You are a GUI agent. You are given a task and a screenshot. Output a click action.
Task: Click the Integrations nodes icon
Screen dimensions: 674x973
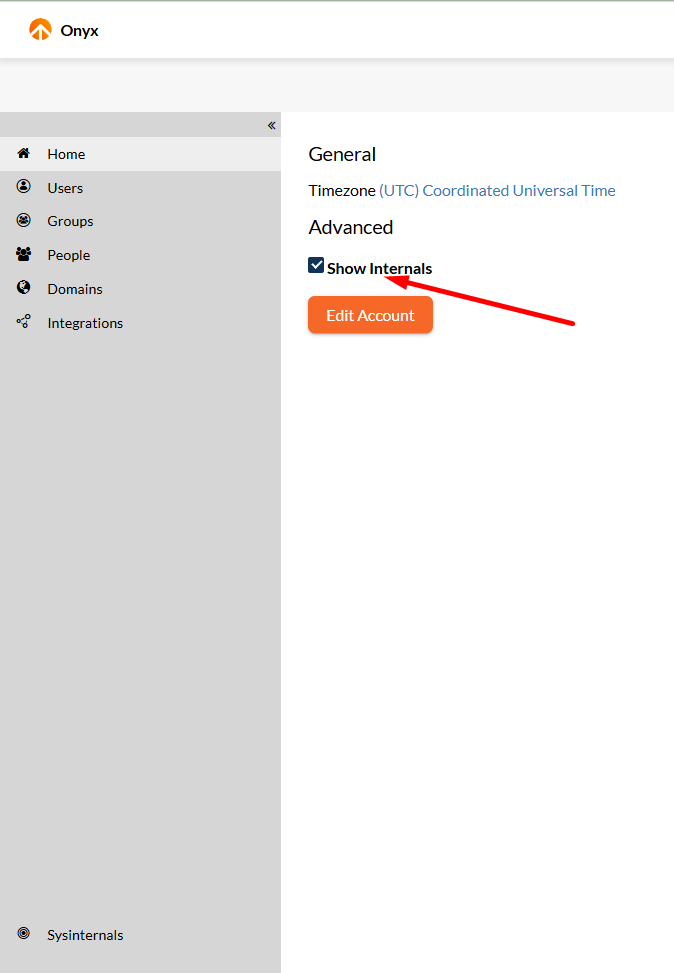[x=24, y=321]
